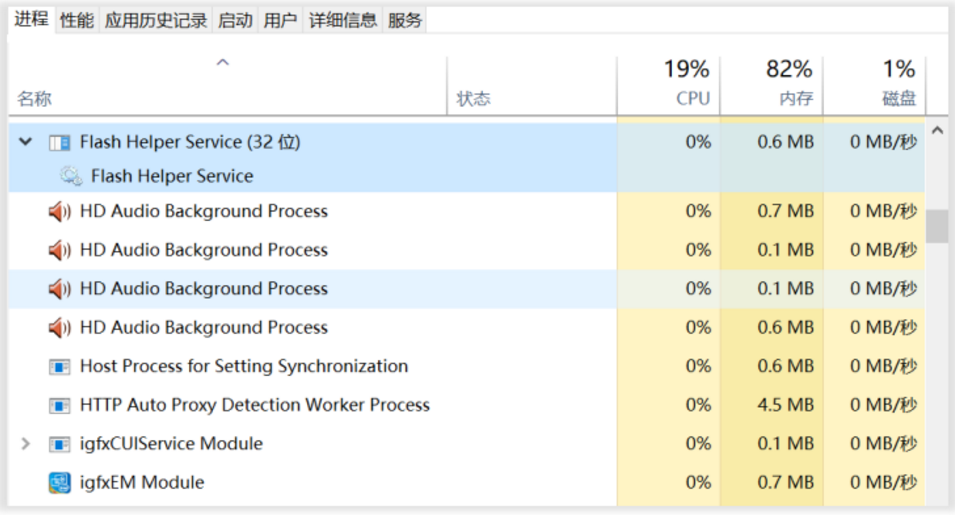Click the 磁盘 column header

click(875, 84)
